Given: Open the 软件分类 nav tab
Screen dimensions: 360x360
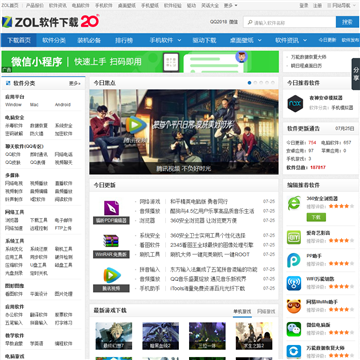Looking at the screenshot, I should (x=54, y=40).
